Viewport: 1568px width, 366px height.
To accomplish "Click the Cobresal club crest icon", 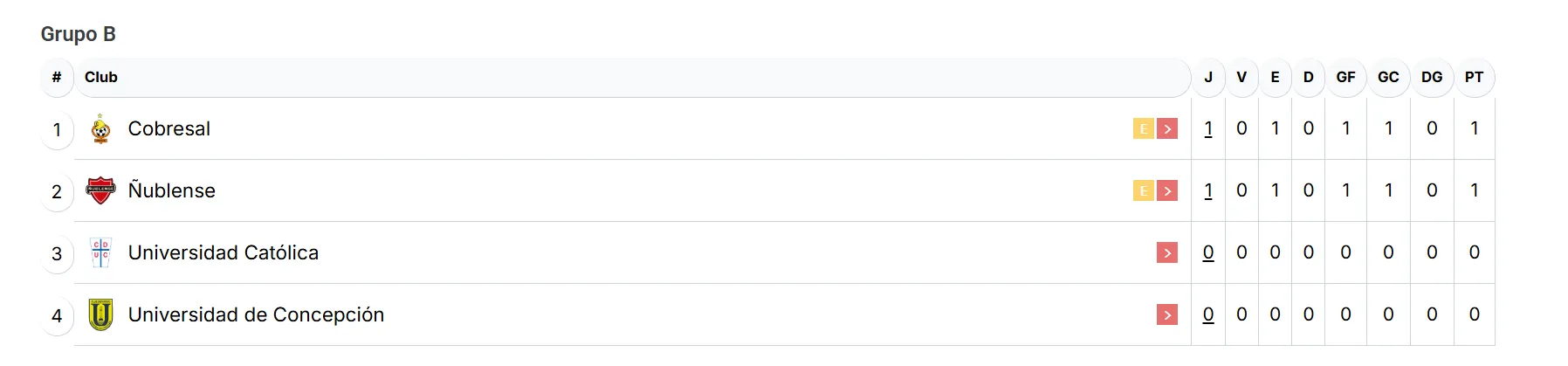I will 101,129.
